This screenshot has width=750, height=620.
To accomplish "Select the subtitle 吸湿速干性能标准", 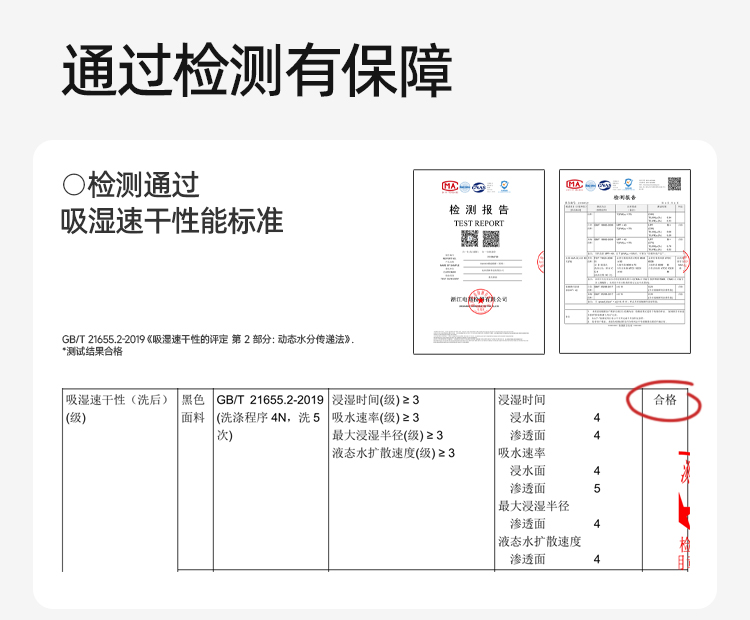I will [172, 221].
